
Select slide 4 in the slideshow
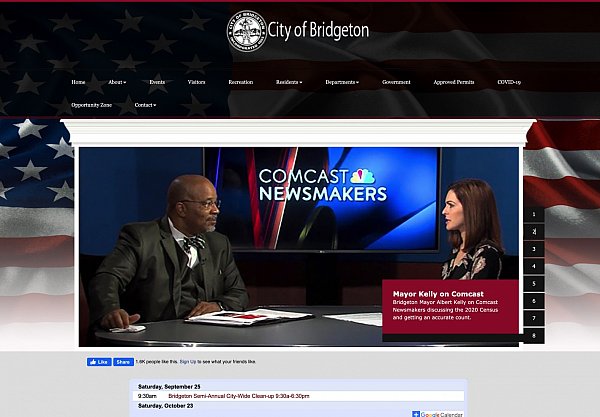pyautogui.click(x=534, y=266)
